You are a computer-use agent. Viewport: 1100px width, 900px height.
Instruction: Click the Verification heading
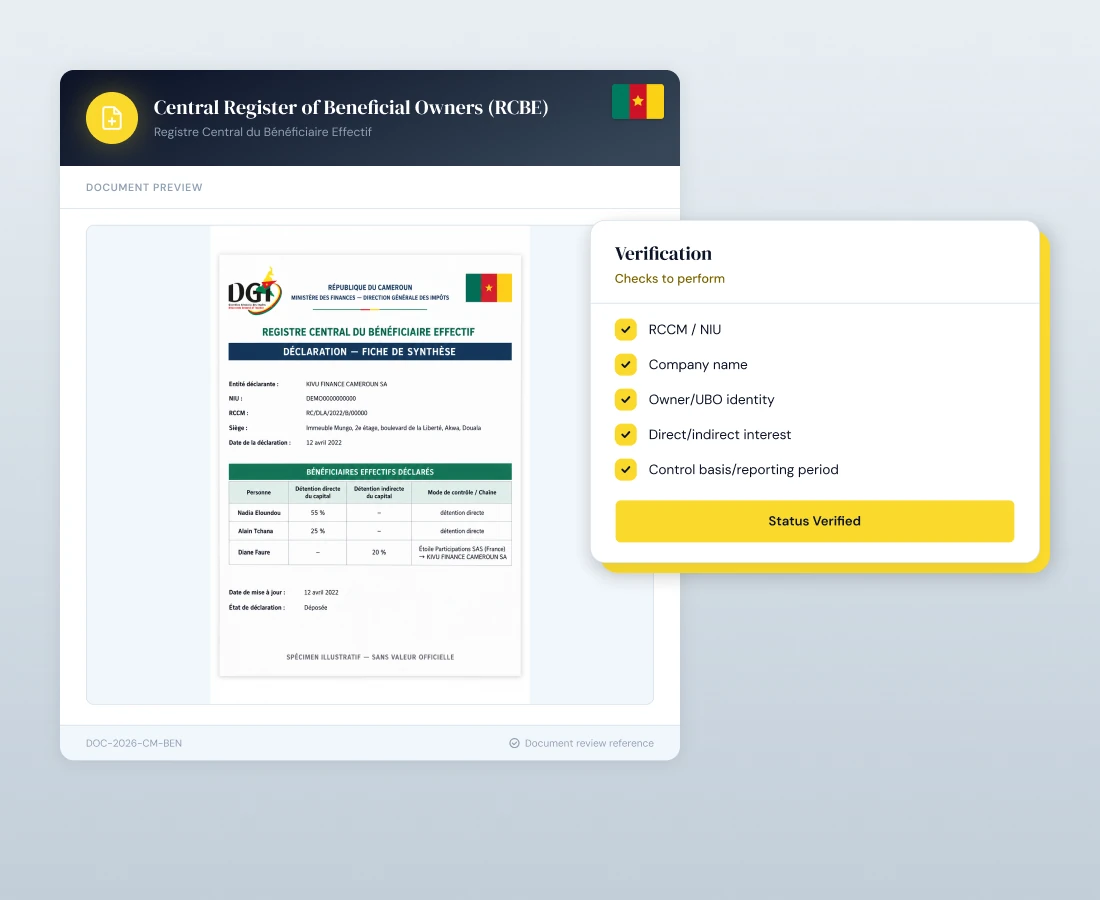click(x=663, y=253)
